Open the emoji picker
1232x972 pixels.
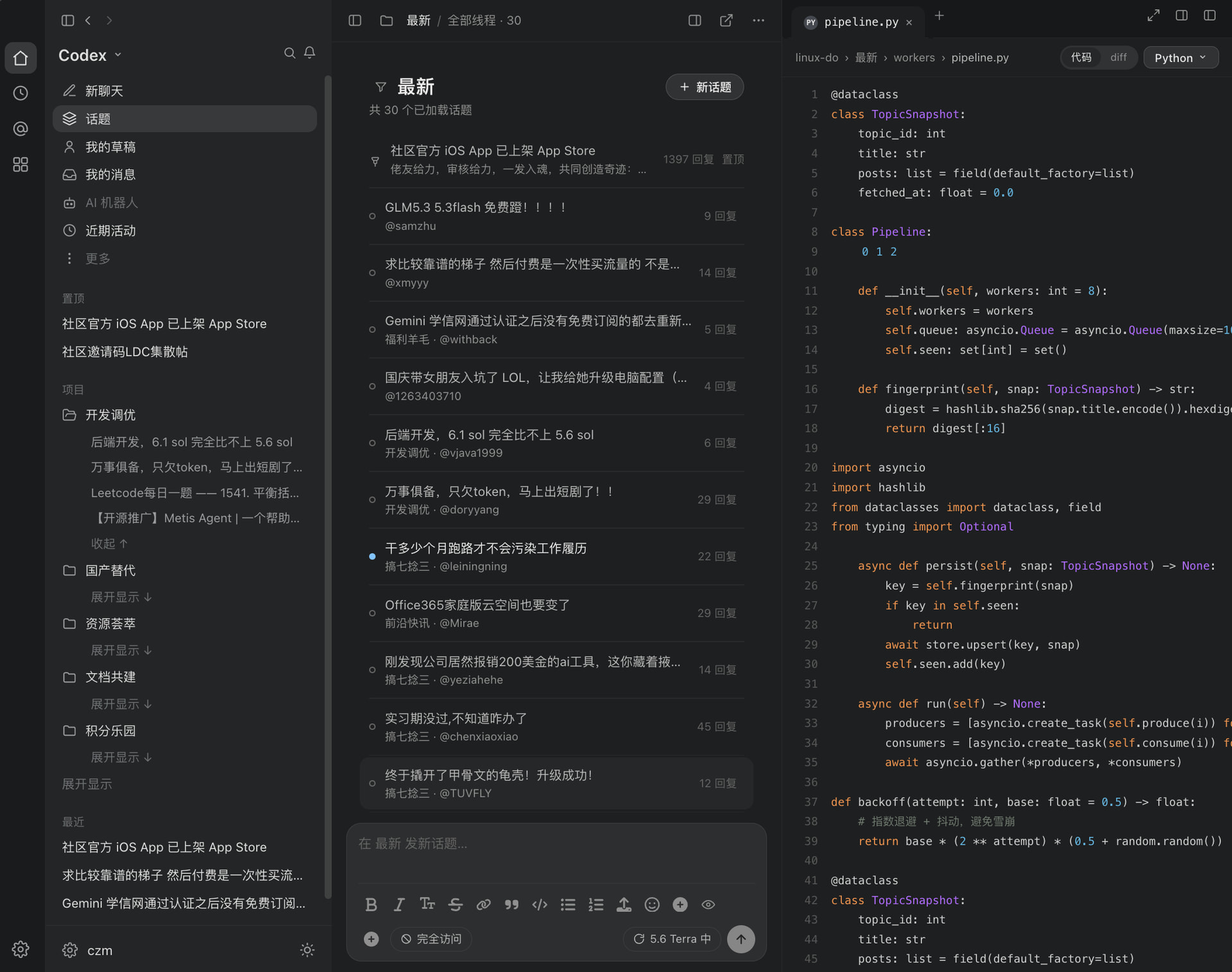652,905
